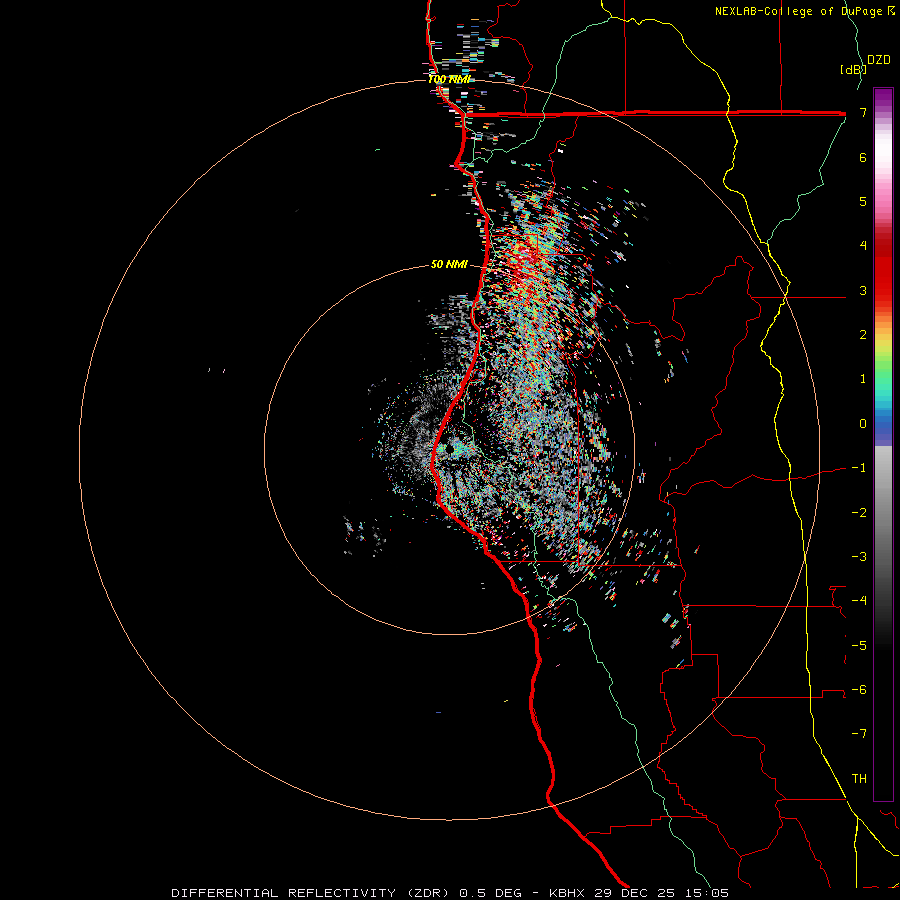Click scale value -7 on legend
Viewport: 900px width, 900px height.
859,734
